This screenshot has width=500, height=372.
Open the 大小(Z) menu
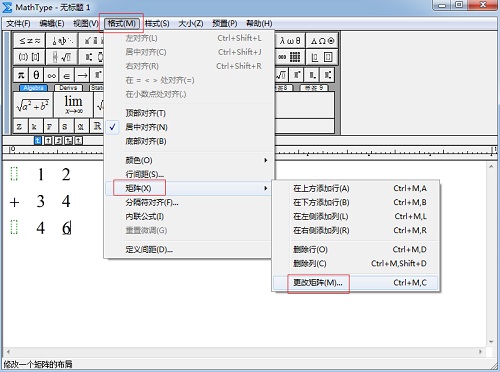(x=191, y=23)
